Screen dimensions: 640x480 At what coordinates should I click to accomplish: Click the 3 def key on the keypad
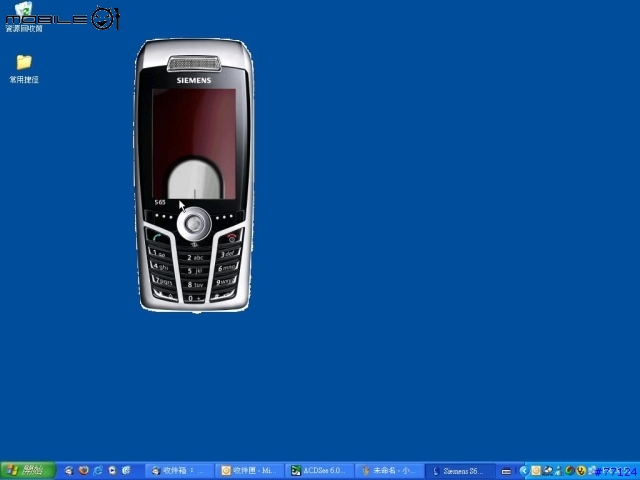(x=229, y=254)
